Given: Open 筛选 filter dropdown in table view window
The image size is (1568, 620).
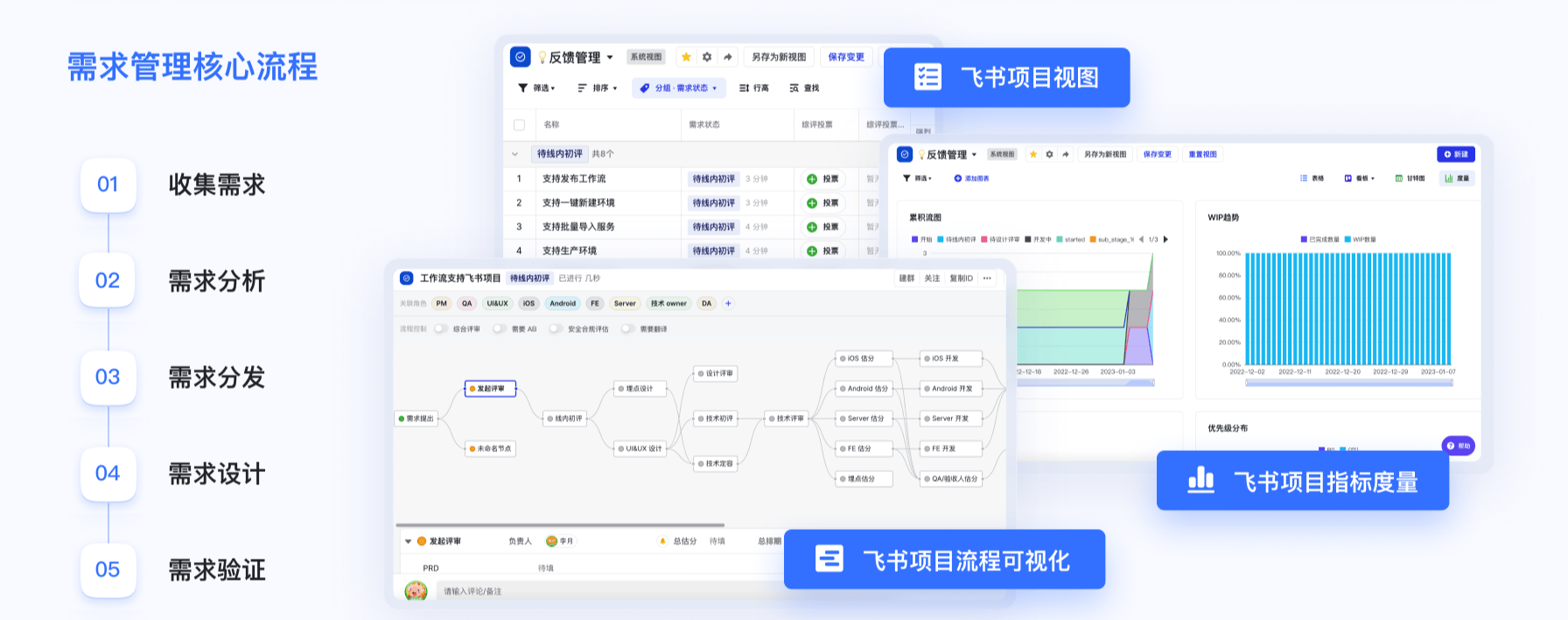Looking at the screenshot, I should coord(536,88).
